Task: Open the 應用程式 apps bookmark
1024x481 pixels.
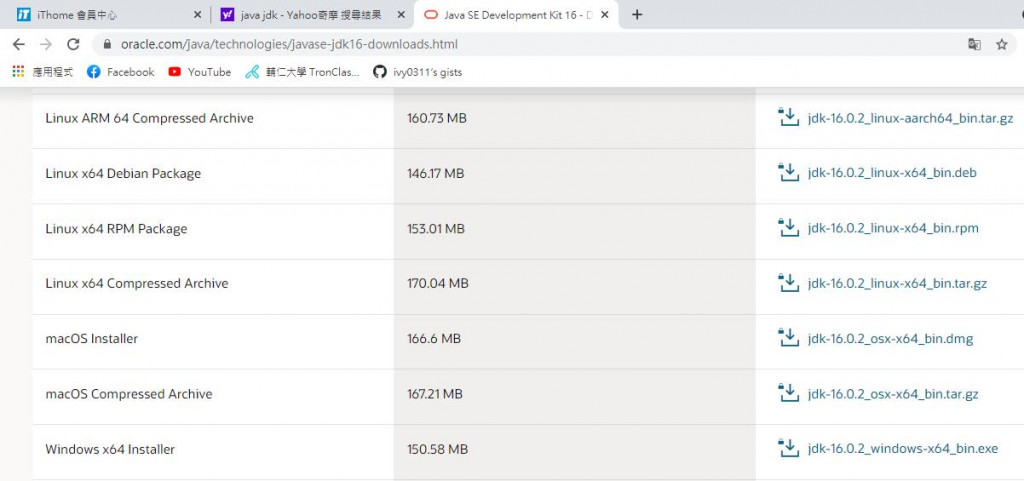Action: 43,72
